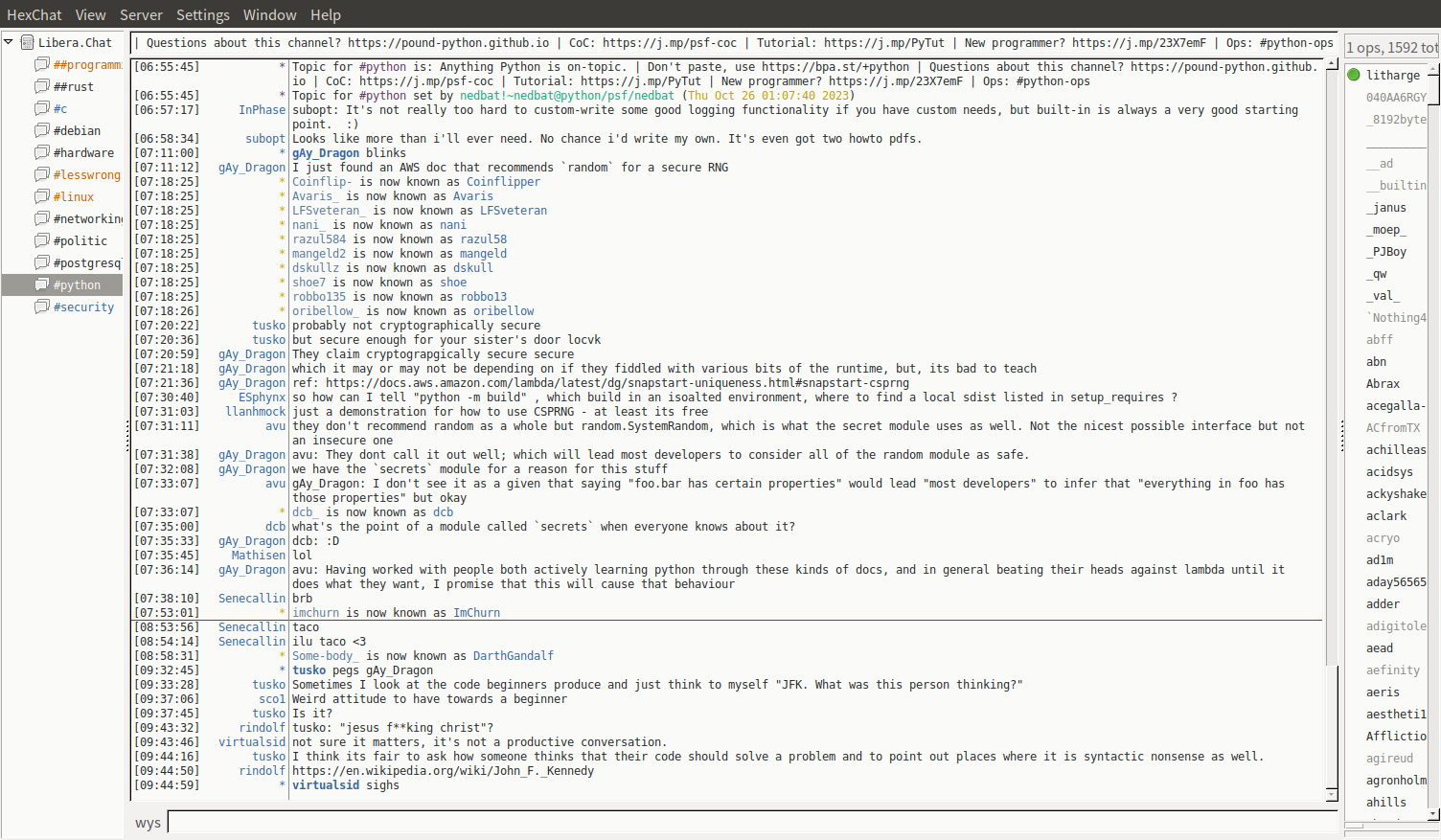Select user acidsys in the user list
1441x840 pixels.
[1389, 472]
